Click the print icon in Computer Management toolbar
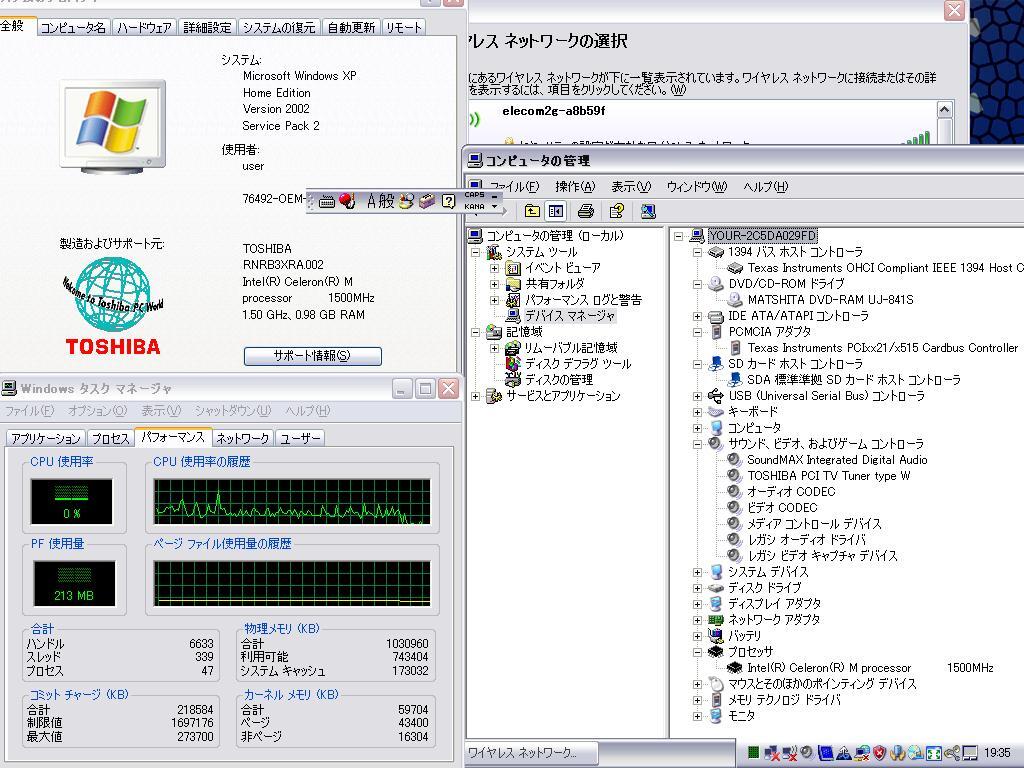 coord(585,211)
